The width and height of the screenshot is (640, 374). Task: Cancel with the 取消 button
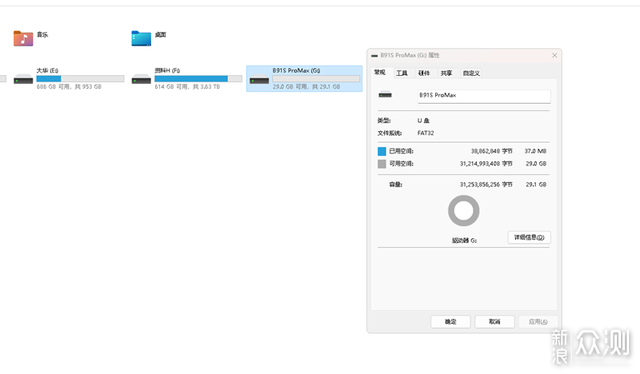(495, 322)
